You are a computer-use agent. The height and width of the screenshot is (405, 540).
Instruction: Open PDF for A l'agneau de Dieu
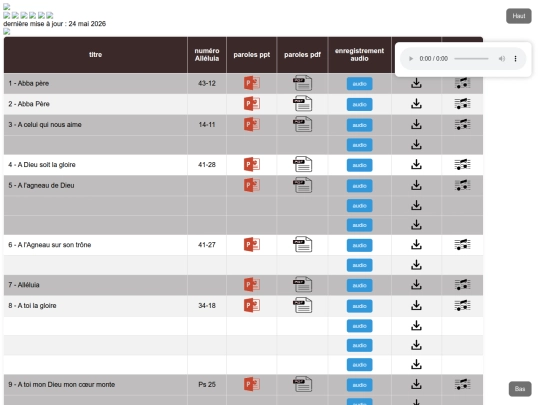[302, 185]
